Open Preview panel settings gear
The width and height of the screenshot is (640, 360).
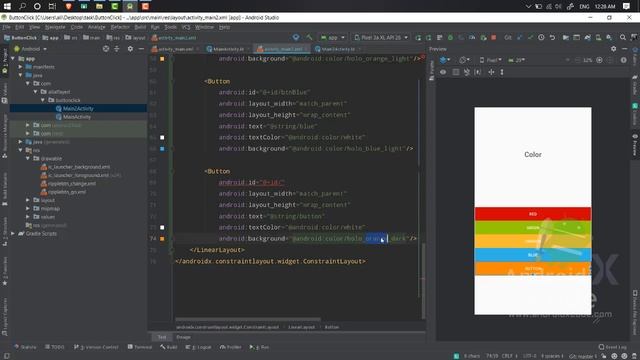click(613, 49)
